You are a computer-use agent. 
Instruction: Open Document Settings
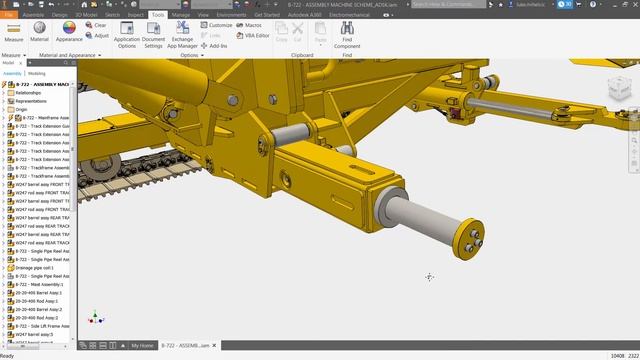(153, 35)
